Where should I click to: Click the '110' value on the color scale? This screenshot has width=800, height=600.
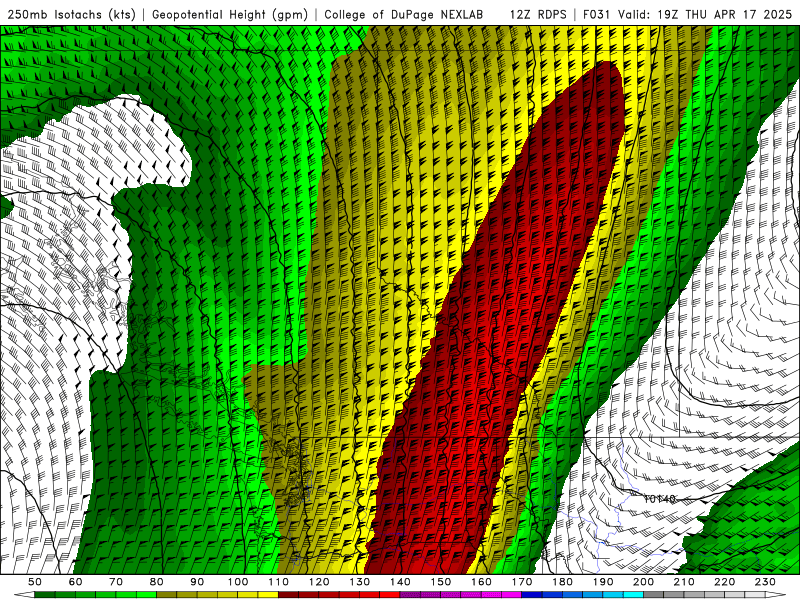pyautogui.click(x=279, y=582)
